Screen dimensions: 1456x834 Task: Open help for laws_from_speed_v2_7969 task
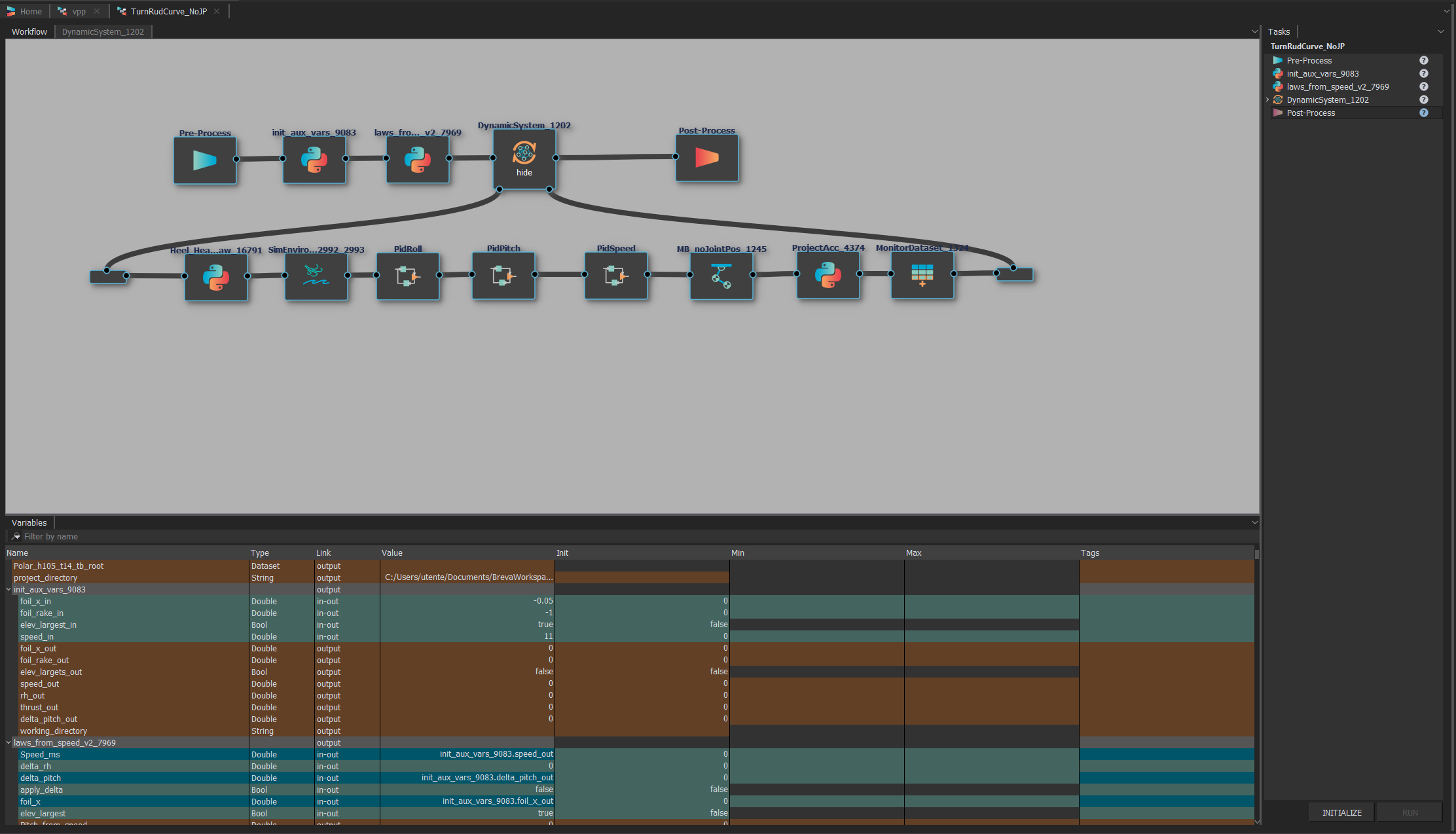pyautogui.click(x=1423, y=86)
